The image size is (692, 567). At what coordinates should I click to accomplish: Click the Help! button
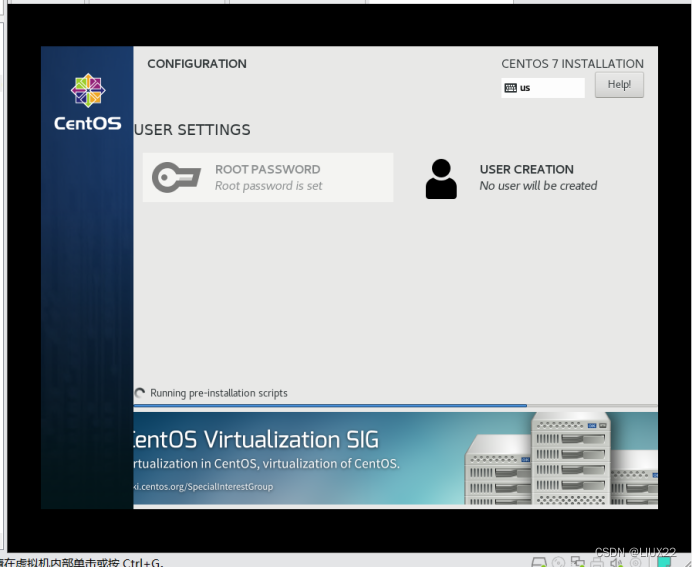[x=619, y=85]
